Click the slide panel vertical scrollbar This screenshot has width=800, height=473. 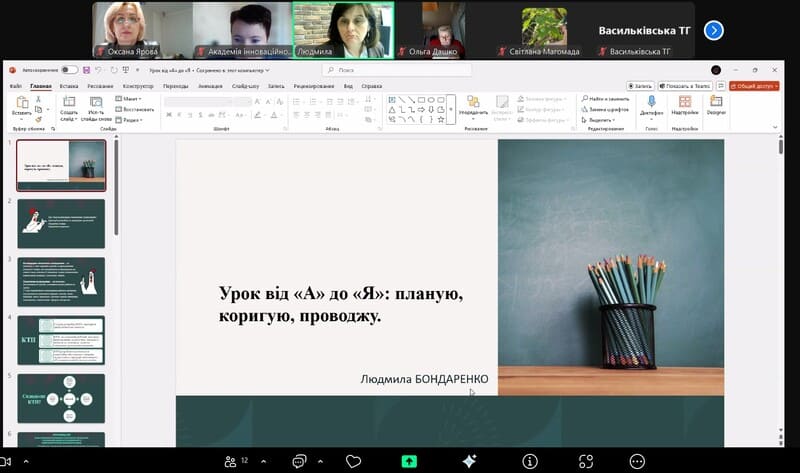pyautogui.click(x=116, y=188)
